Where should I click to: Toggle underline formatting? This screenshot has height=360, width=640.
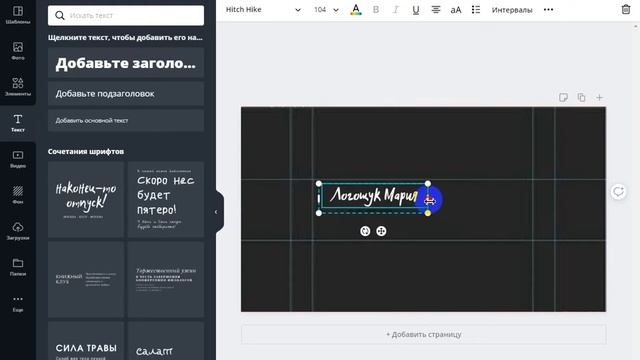[x=416, y=10]
